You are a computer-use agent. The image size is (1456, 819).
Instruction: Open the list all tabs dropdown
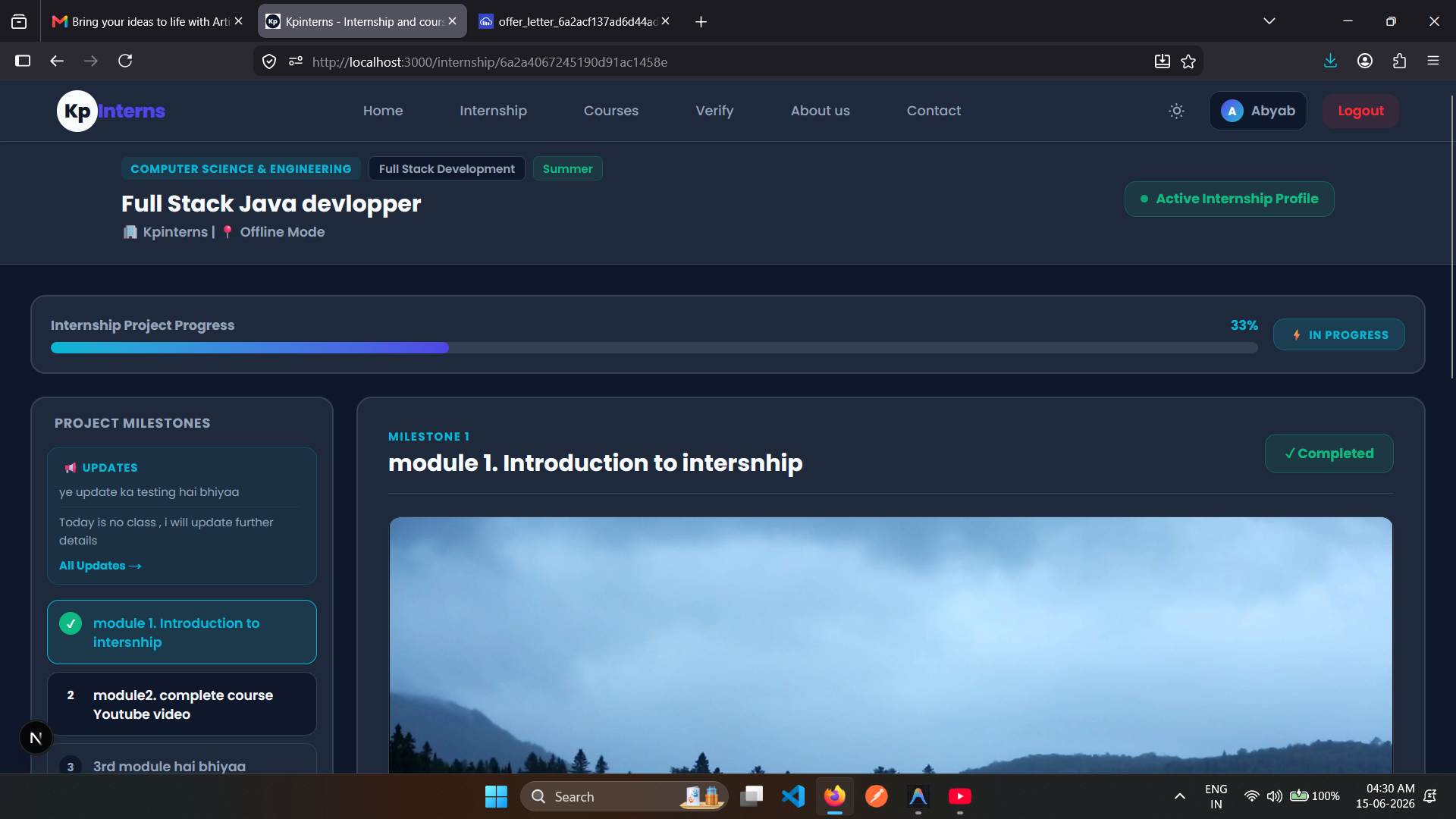tap(1269, 21)
